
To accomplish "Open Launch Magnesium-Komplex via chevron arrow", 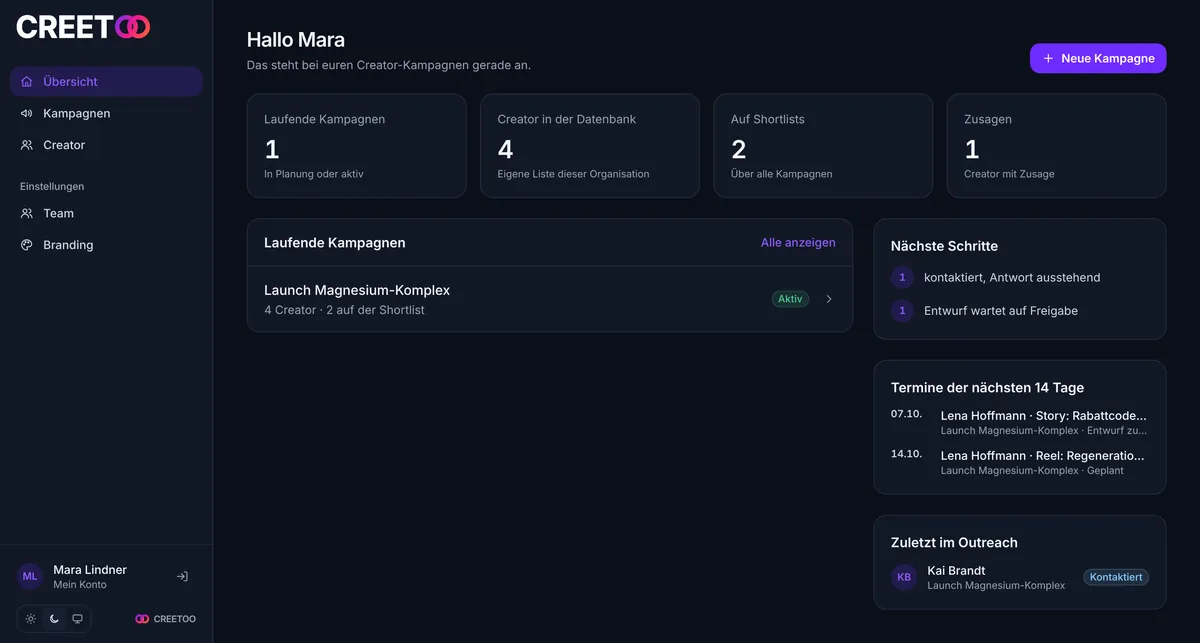I will pyautogui.click(x=829, y=299).
